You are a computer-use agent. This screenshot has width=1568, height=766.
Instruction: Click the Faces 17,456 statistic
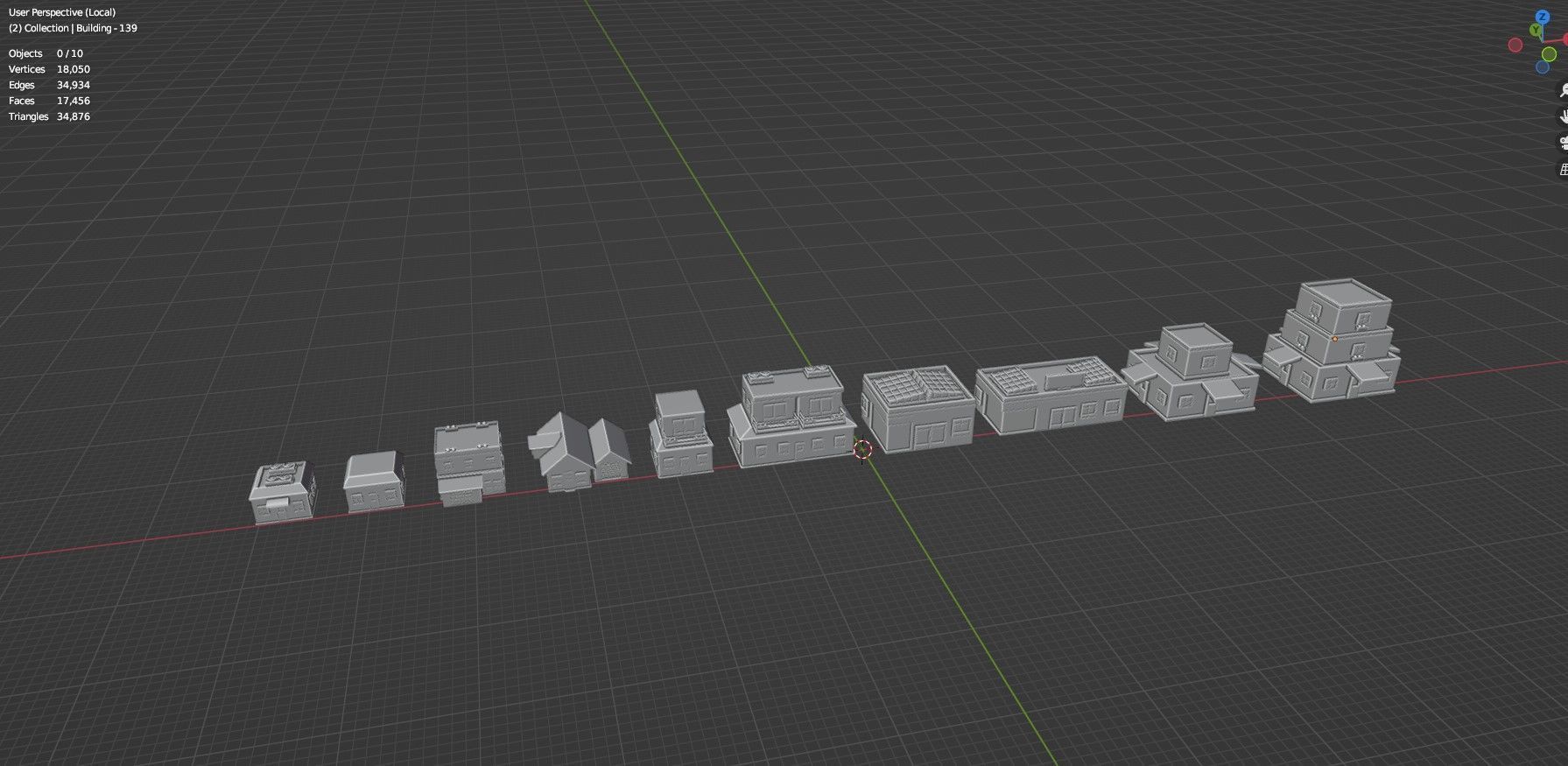click(49, 101)
